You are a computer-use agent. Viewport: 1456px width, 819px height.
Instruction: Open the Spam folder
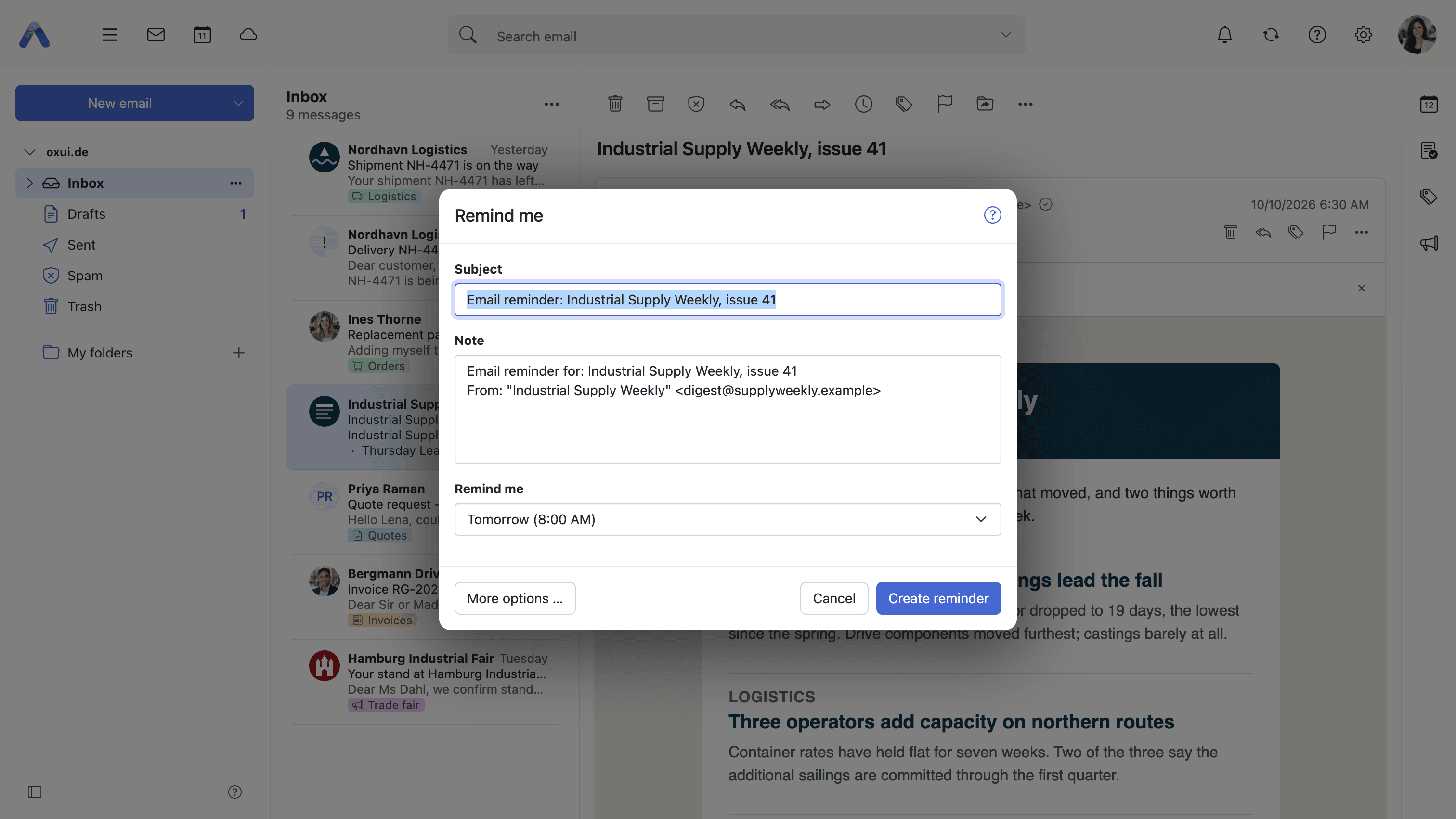(x=134, y=276)
